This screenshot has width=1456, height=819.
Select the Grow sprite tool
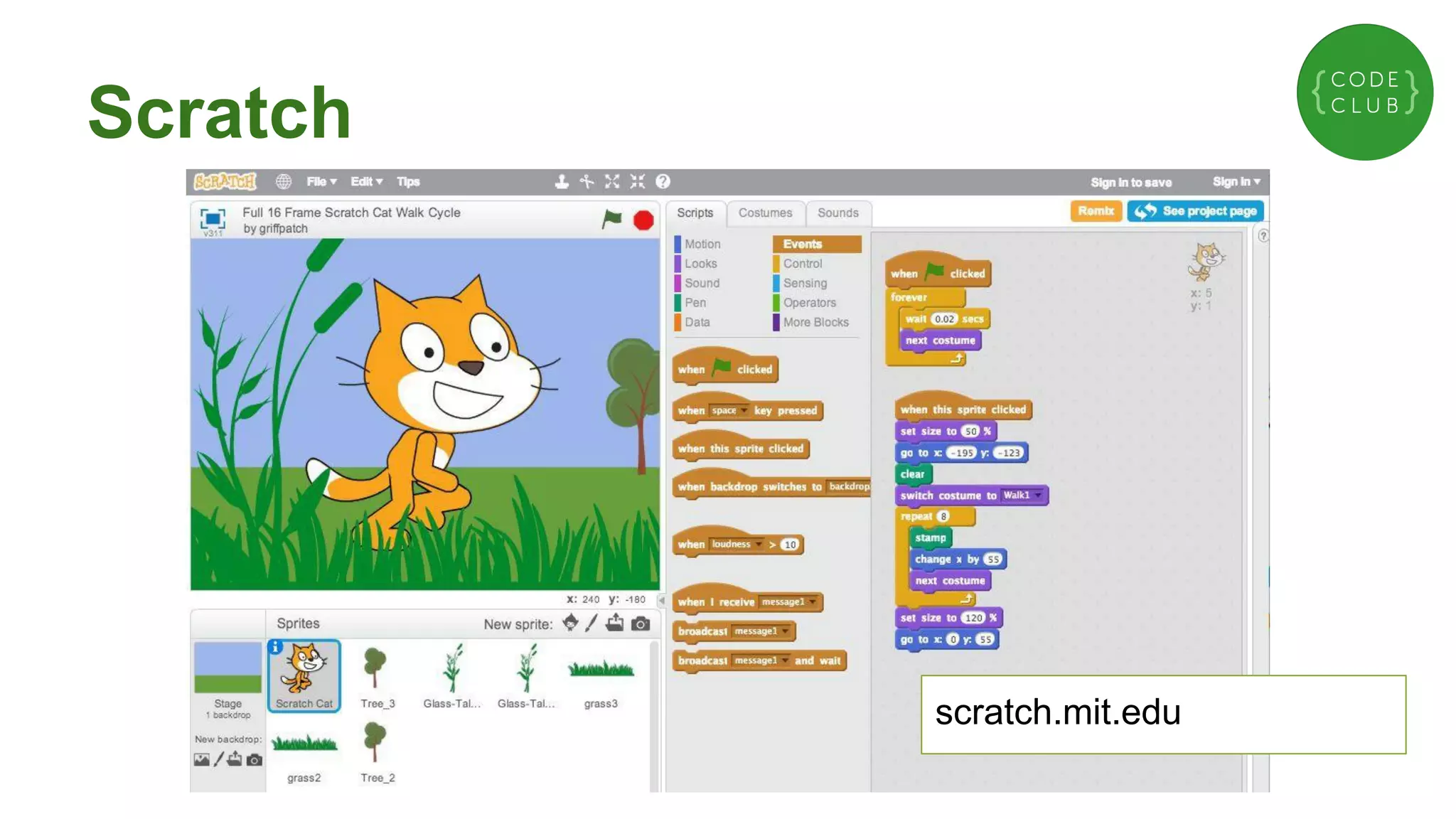tap(612, 182)
